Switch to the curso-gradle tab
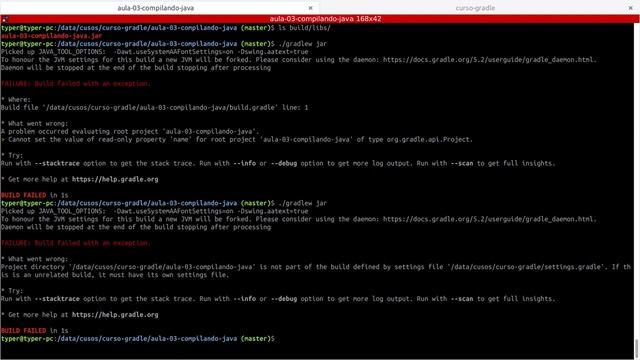Screen dimensions: 640x360 (x=476, y=8)
